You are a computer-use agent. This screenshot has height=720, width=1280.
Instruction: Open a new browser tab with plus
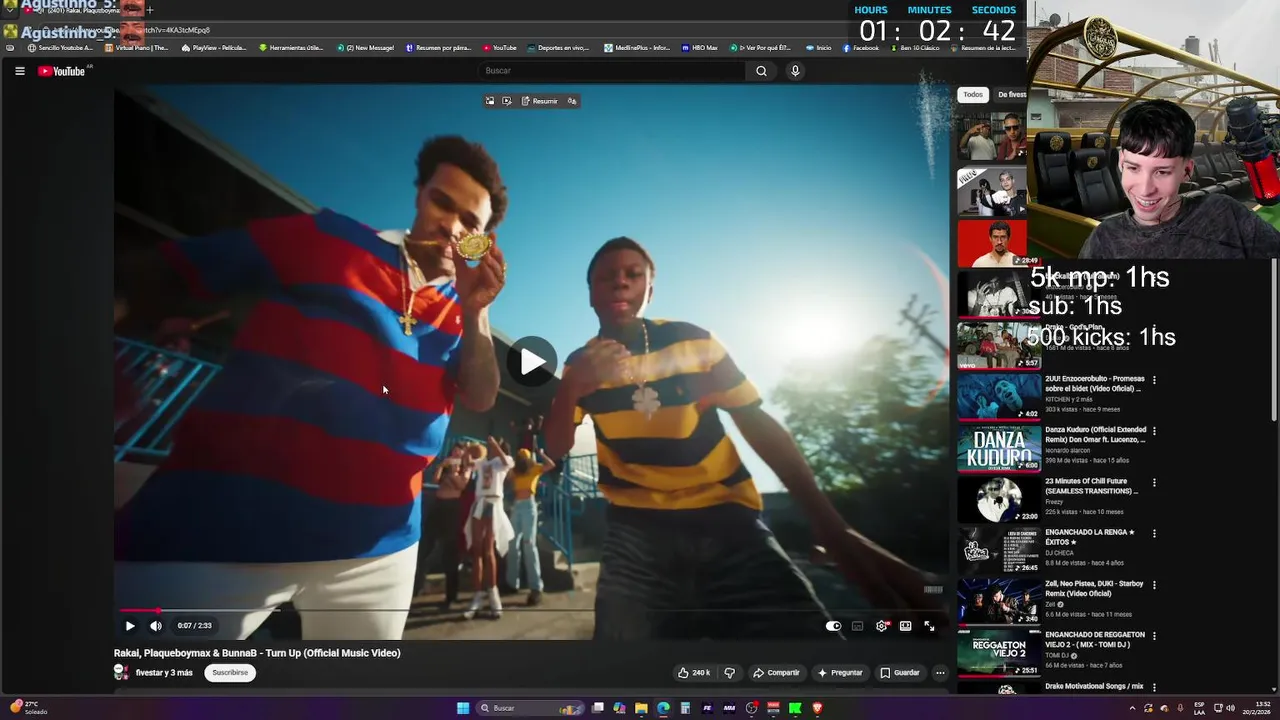(150, 10)
